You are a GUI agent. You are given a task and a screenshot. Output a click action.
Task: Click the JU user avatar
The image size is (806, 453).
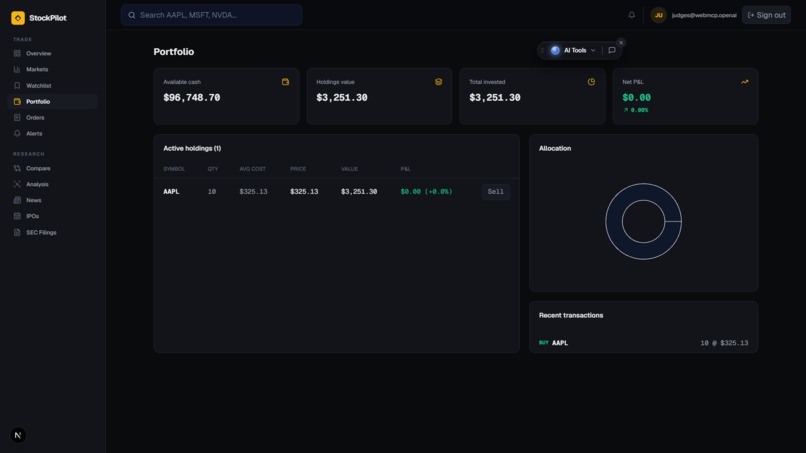click(658, 15)
